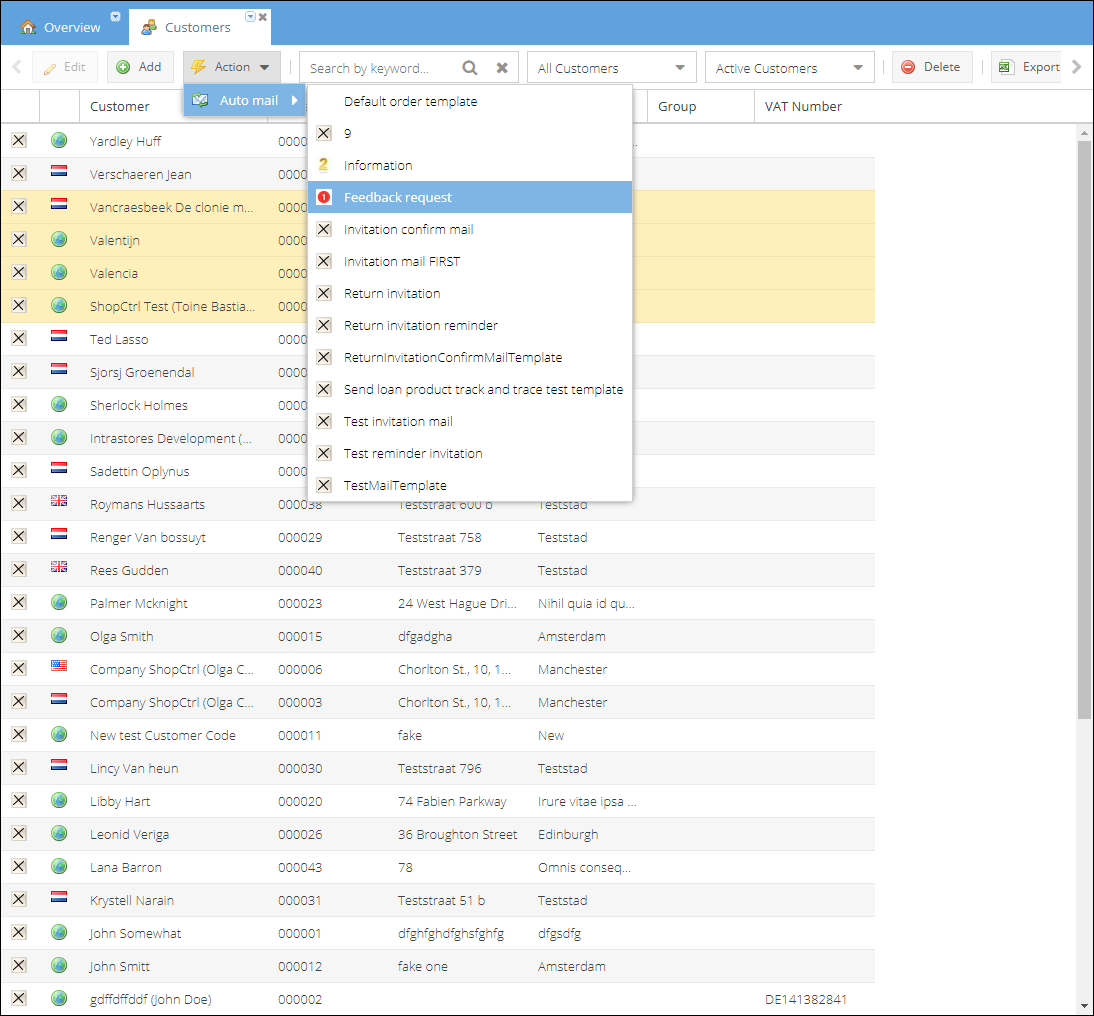
Task: Toggle the checkbox for Palmer Mcknight
Action: (x=19, y=603)
